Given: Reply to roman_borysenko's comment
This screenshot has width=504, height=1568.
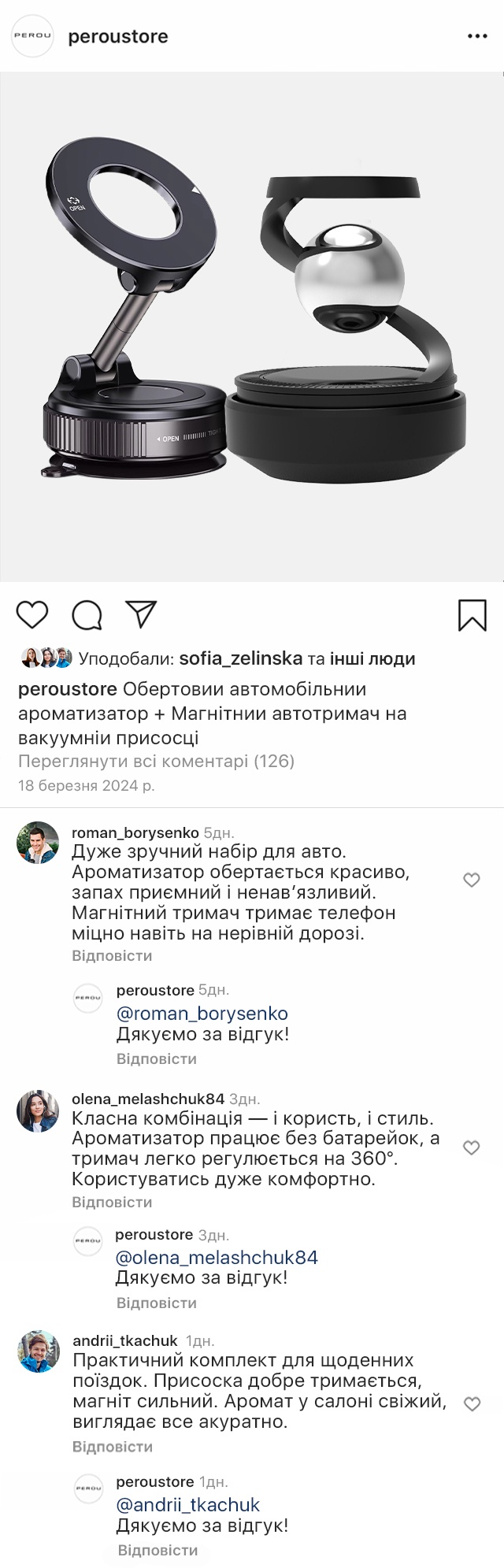Looking at the screenshot, I should pyautogui.click(x=112, y=955).
